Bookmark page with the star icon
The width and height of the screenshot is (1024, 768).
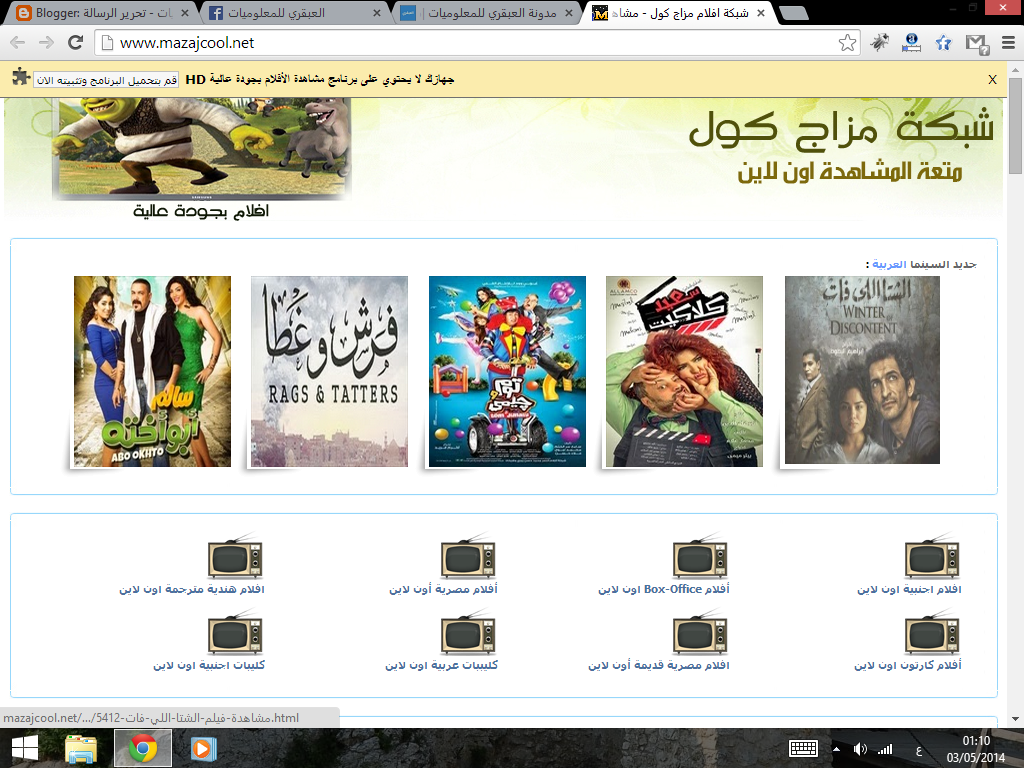point(847,43)
